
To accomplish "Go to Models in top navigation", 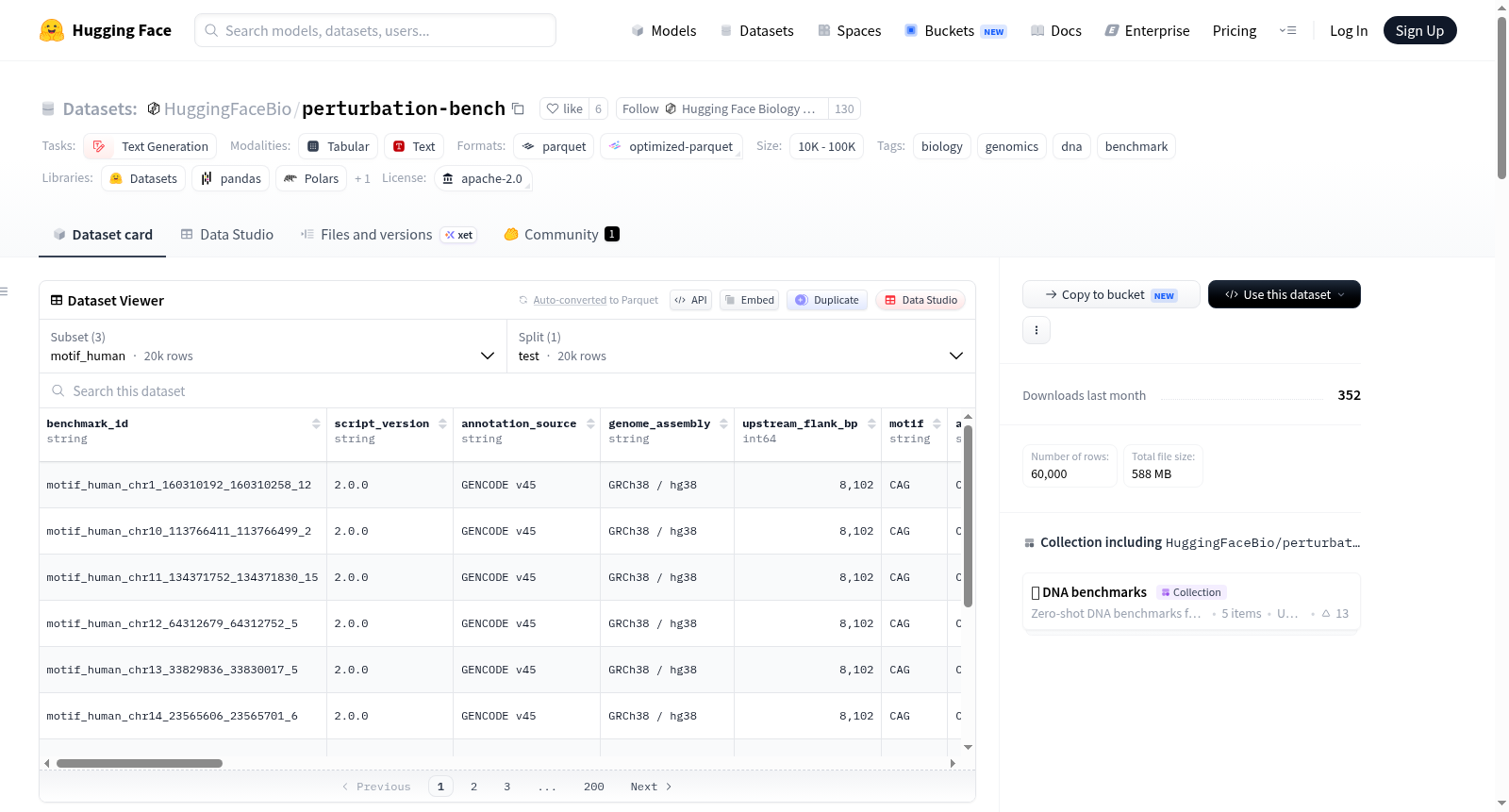I will coord(664,30).
